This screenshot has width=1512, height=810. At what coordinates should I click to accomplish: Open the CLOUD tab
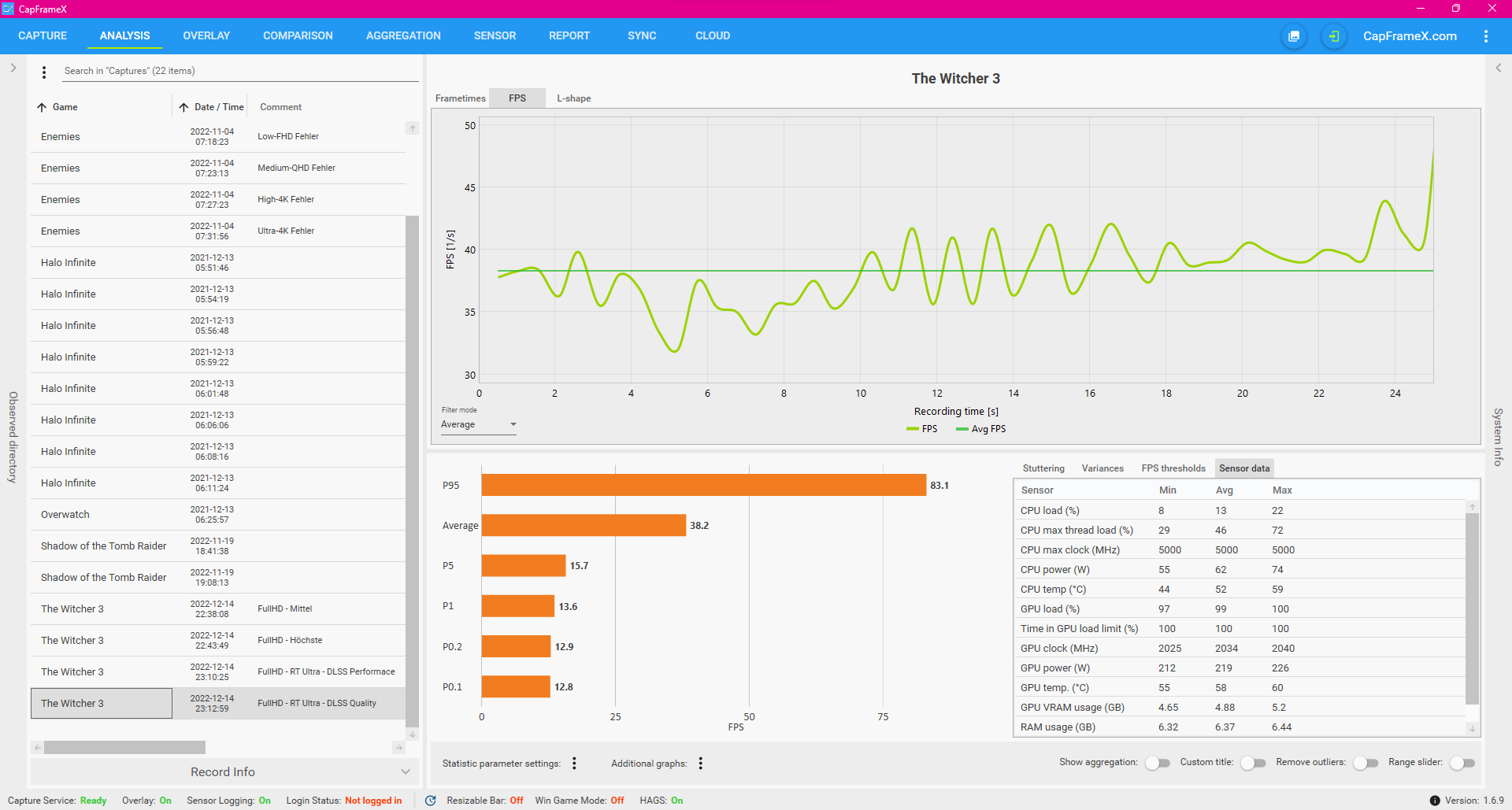[x=713, y=35]
